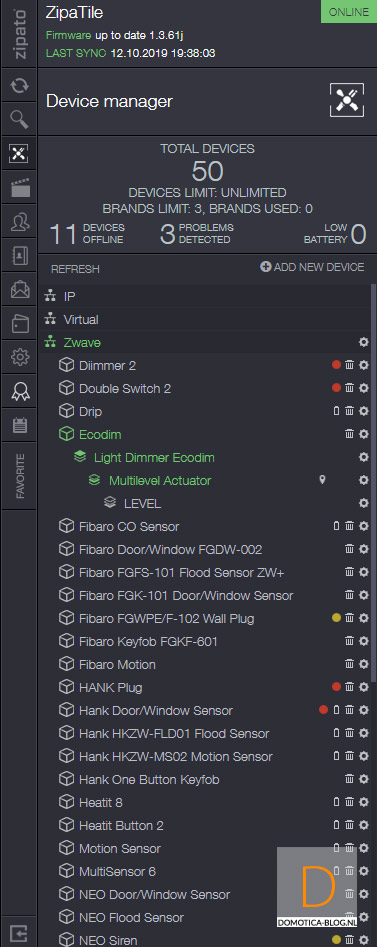Delete the Drip device
Image resolution: width=377 pixels, height=947 pixels.
[x=349, y=411]
